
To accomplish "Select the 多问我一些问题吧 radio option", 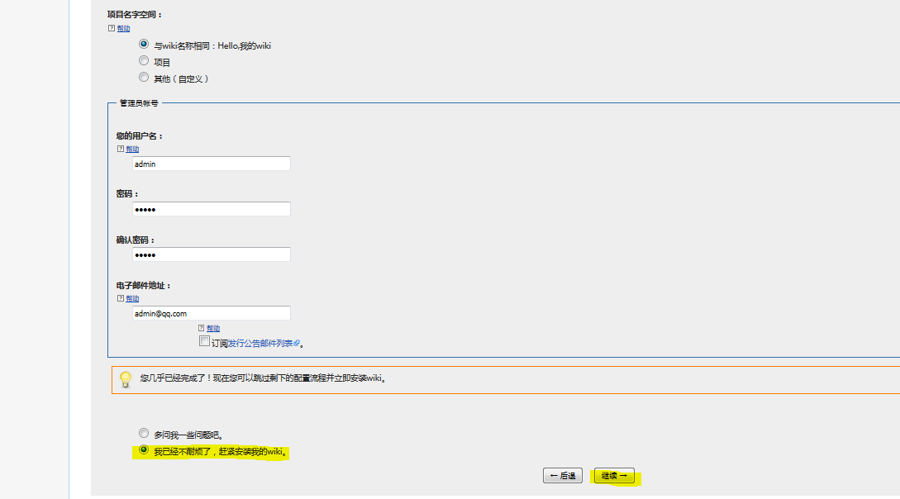I will (144, 433).
